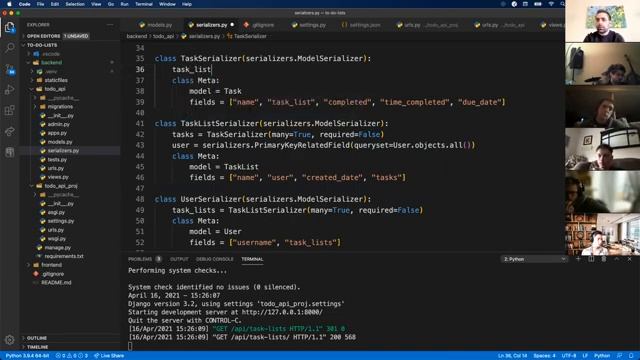This screenshot has width=640, height=360.
Task: Open the Extensions view
Action: [x=9, y=110]
